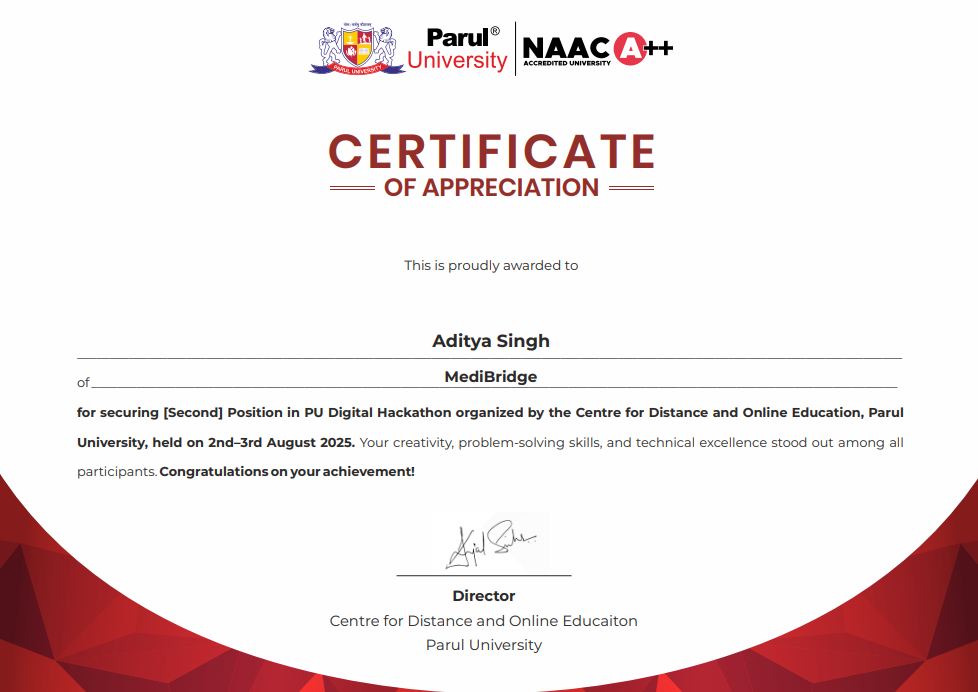Click the CERTIFICATE heading text
978x692 pixels.
(x=491, y=151)
